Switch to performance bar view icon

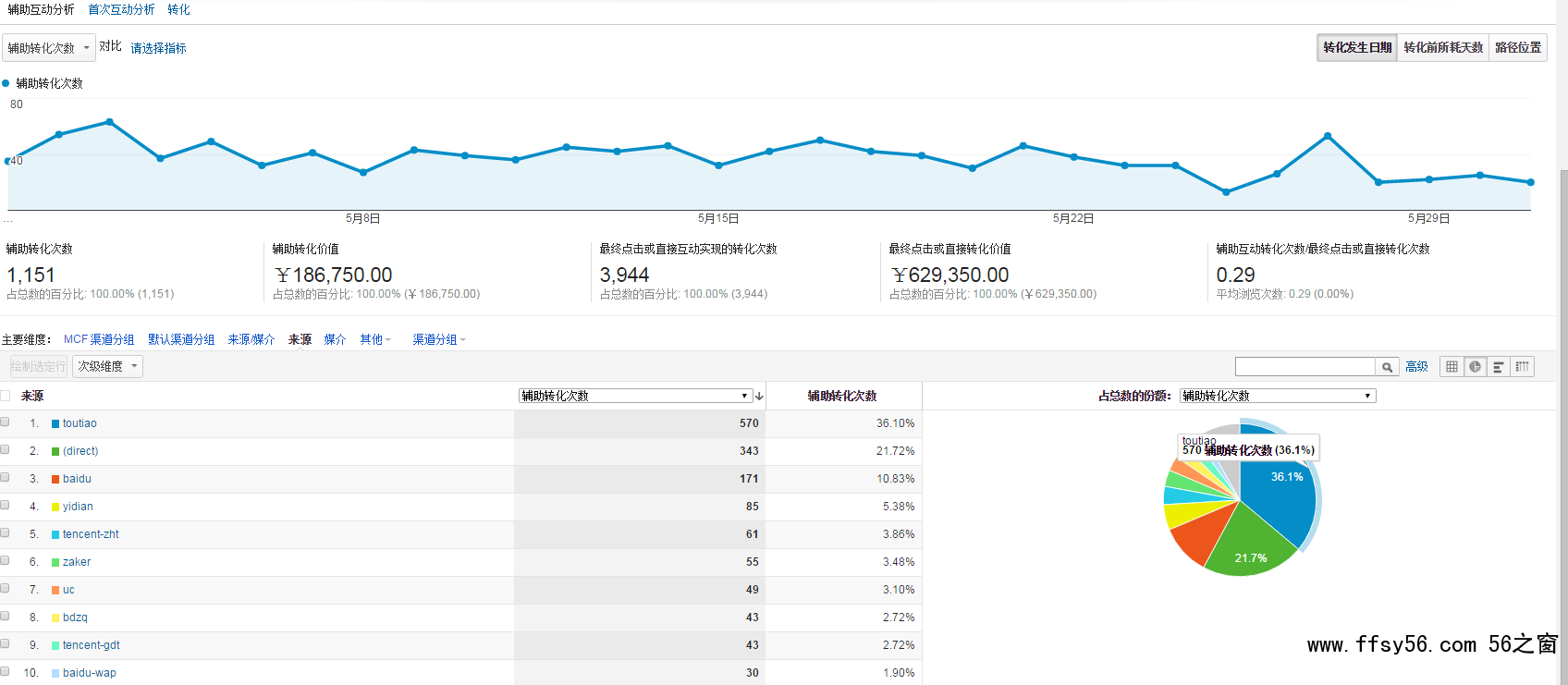coord(1498,367)
